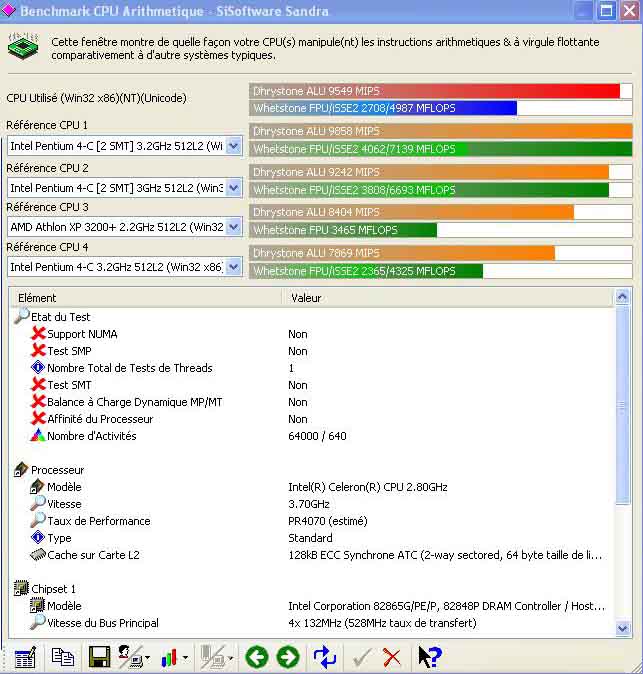Image resolution: width=643 pixels, height=674 pixels.
Task: Click the copy pages toolbar icon
Action: (63, 657)
